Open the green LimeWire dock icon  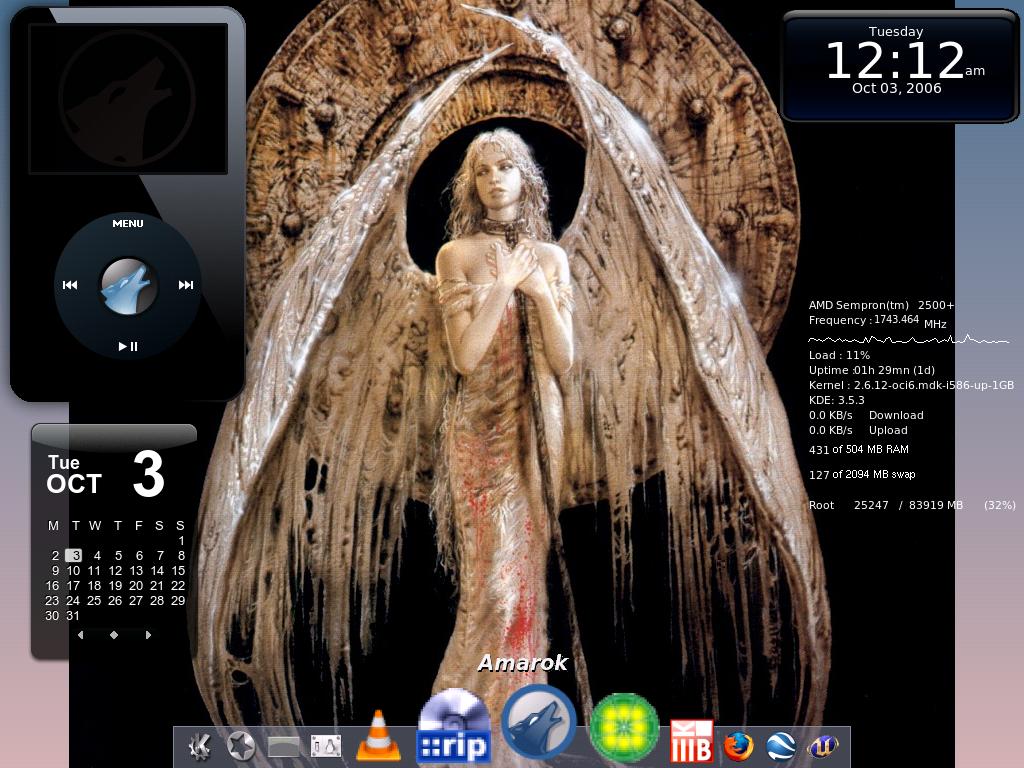pyautogui.click(x=624, y=727)
